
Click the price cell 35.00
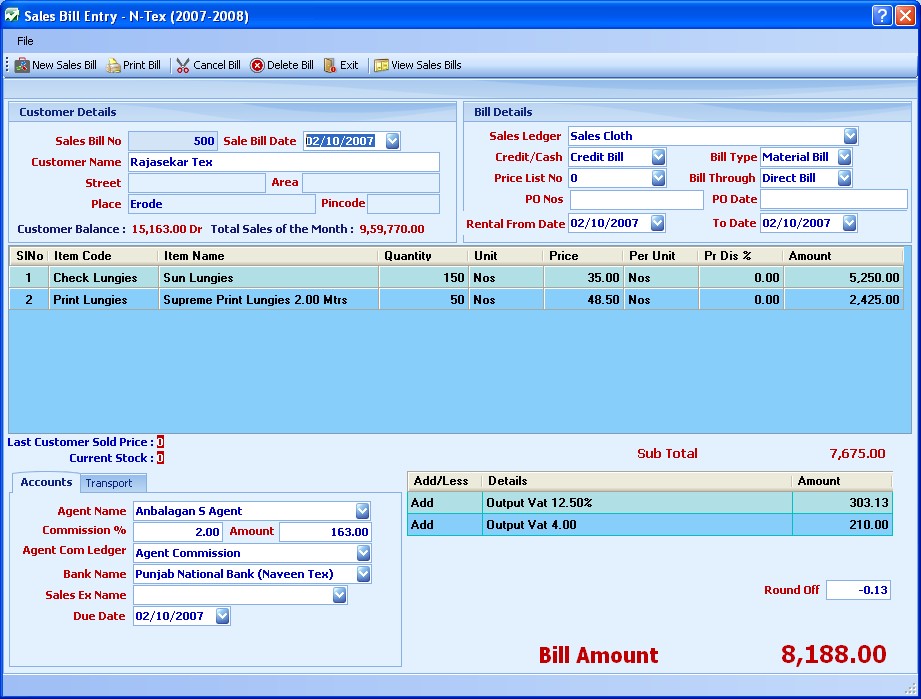pos(583,278)
